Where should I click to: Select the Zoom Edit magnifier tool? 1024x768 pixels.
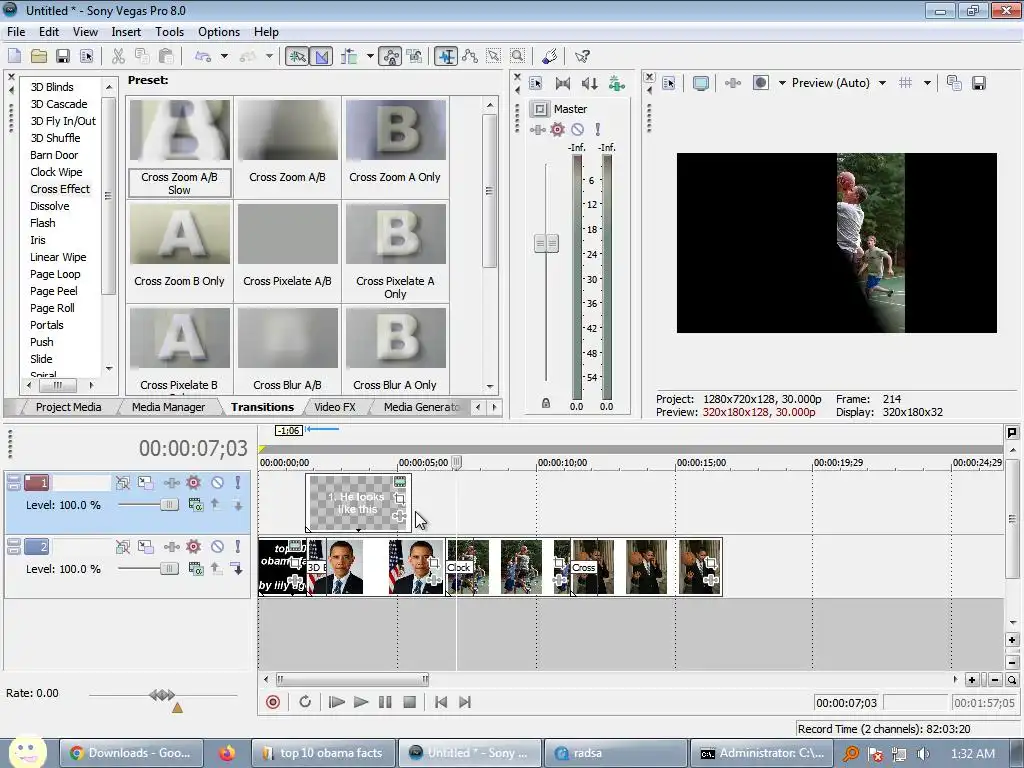coord(518,56)
